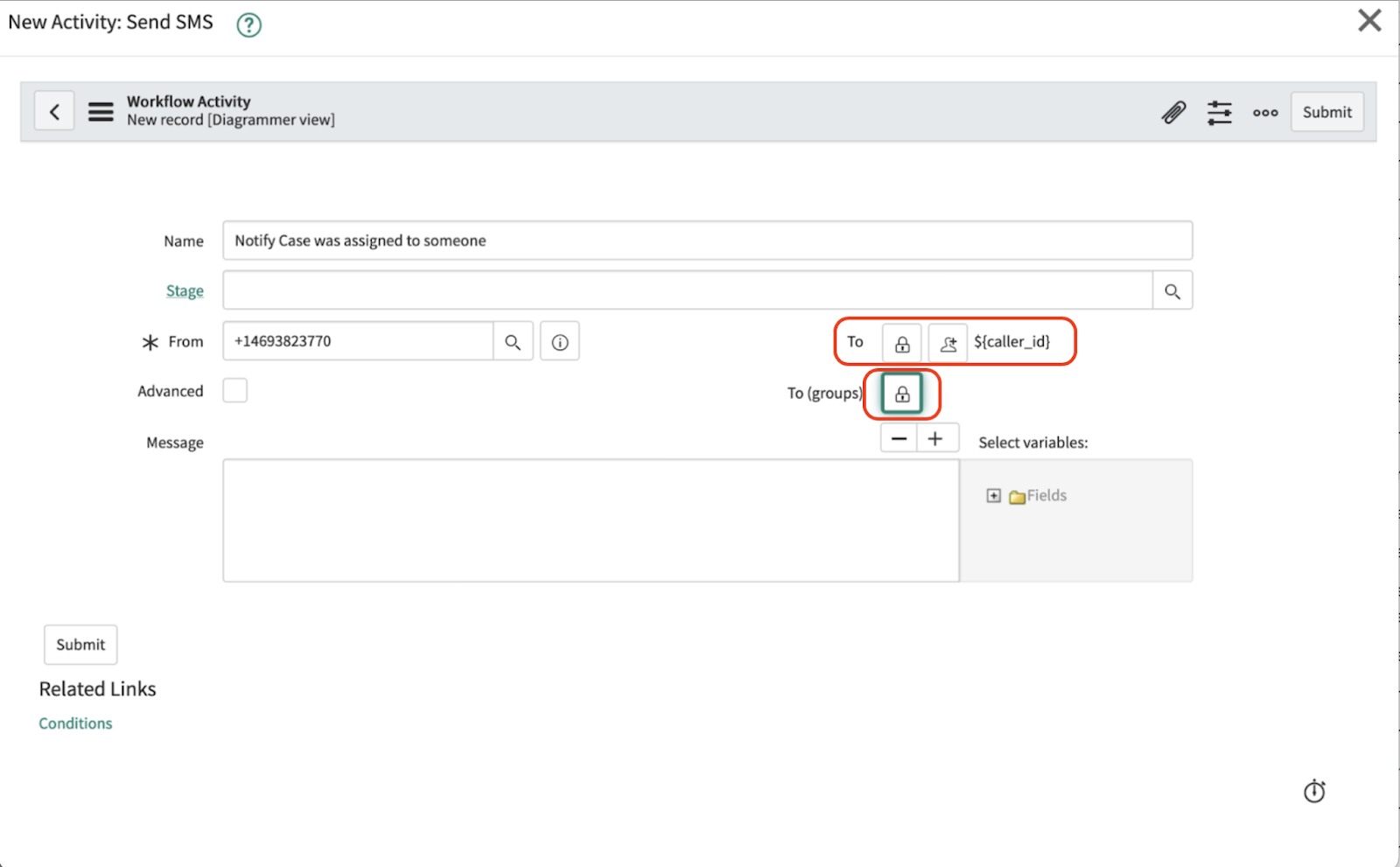This screenshot has width=1400, height=867.
Task: Click the From phone number field
Action: tap(358, 341)
